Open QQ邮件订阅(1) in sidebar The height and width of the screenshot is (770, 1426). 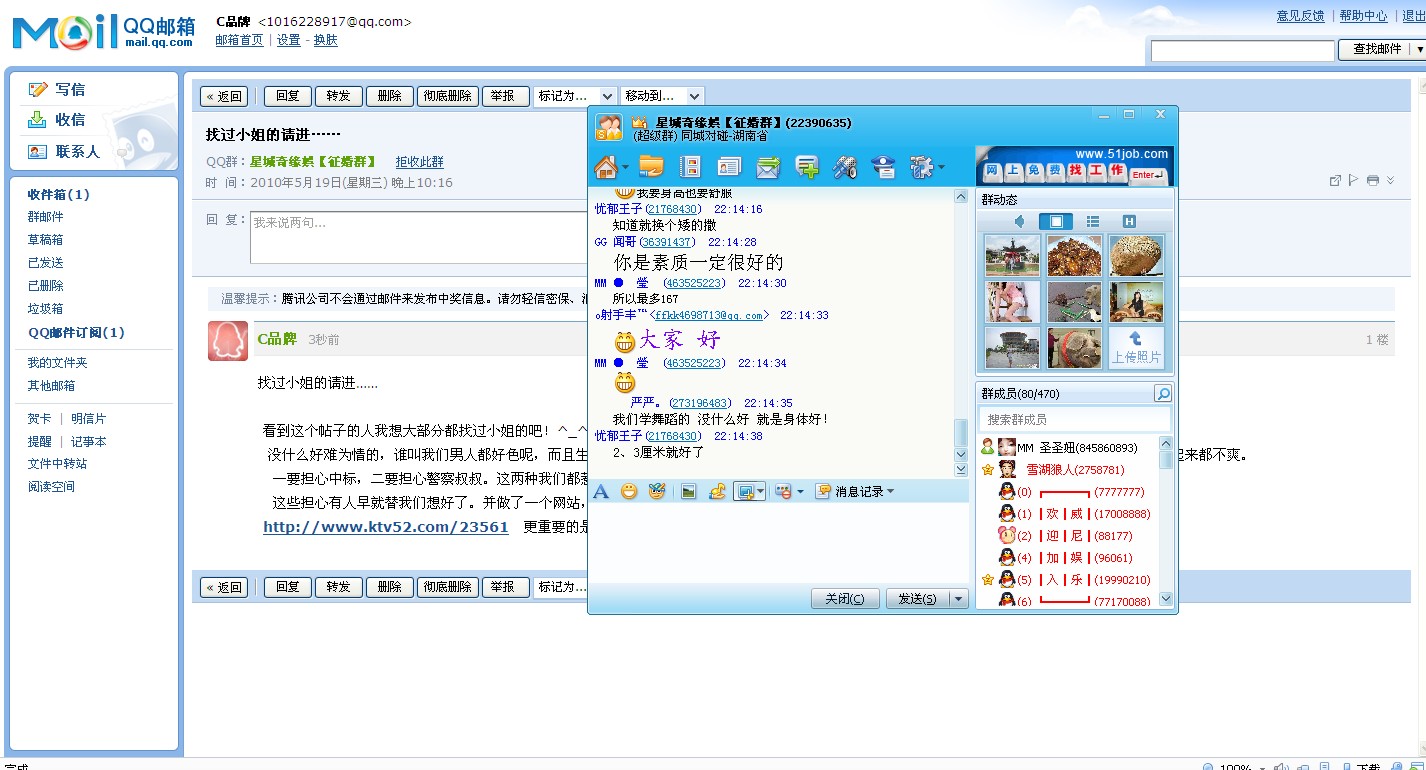pos(76,333)
